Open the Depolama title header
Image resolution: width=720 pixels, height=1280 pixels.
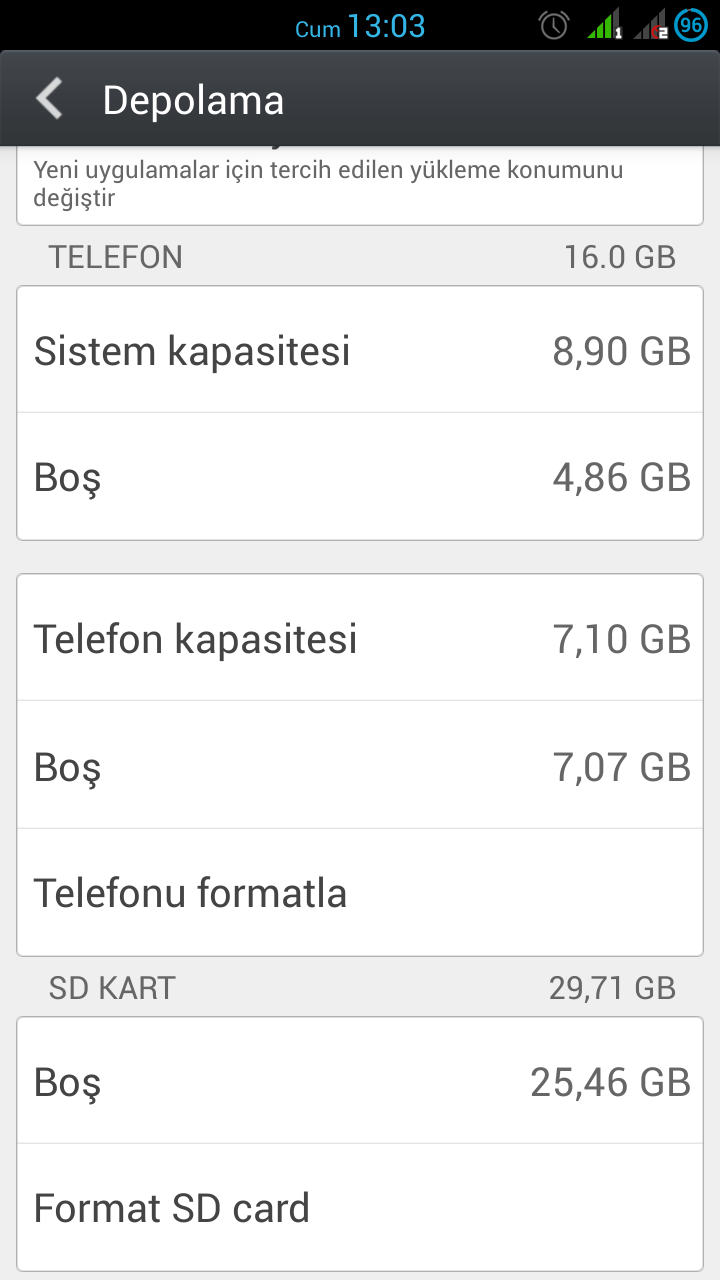[193, 101]
